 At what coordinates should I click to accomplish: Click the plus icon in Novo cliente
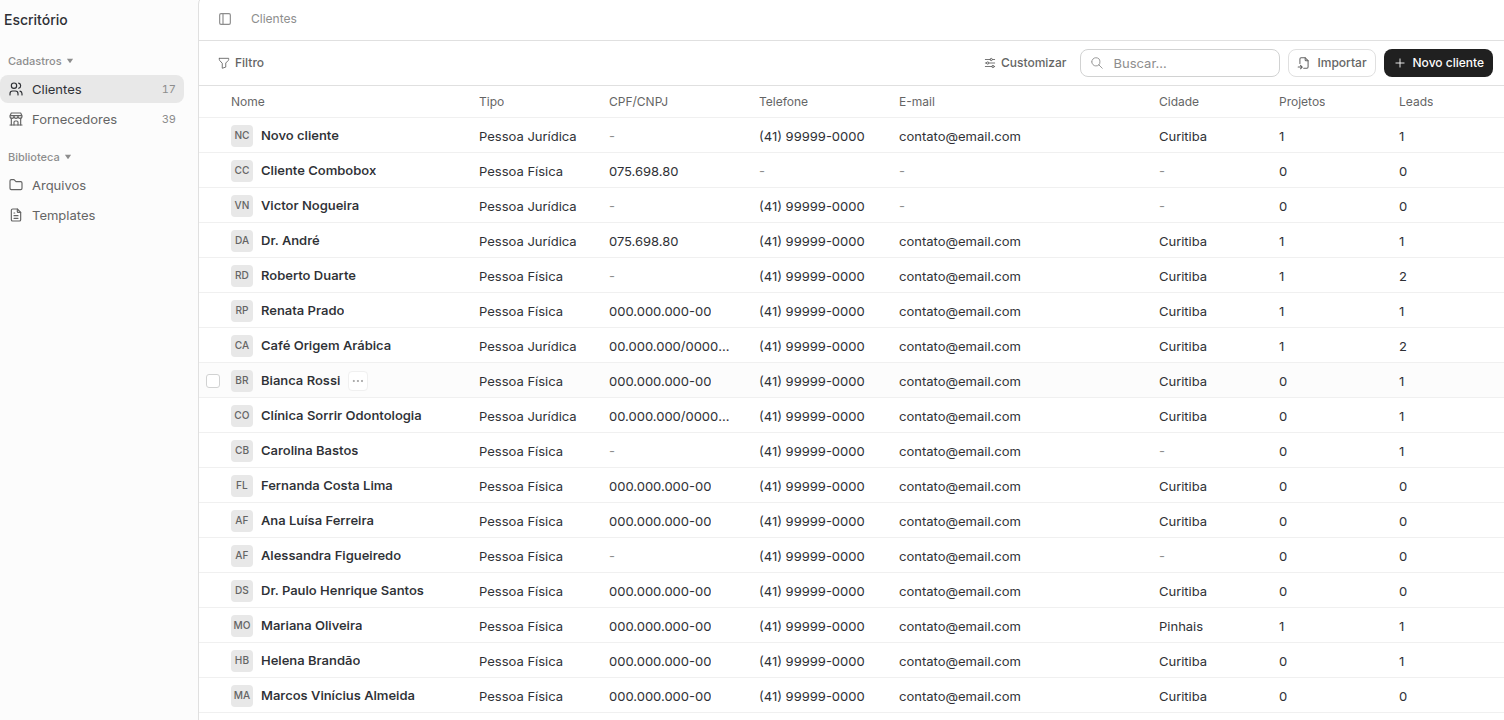tap(1400, 63)
